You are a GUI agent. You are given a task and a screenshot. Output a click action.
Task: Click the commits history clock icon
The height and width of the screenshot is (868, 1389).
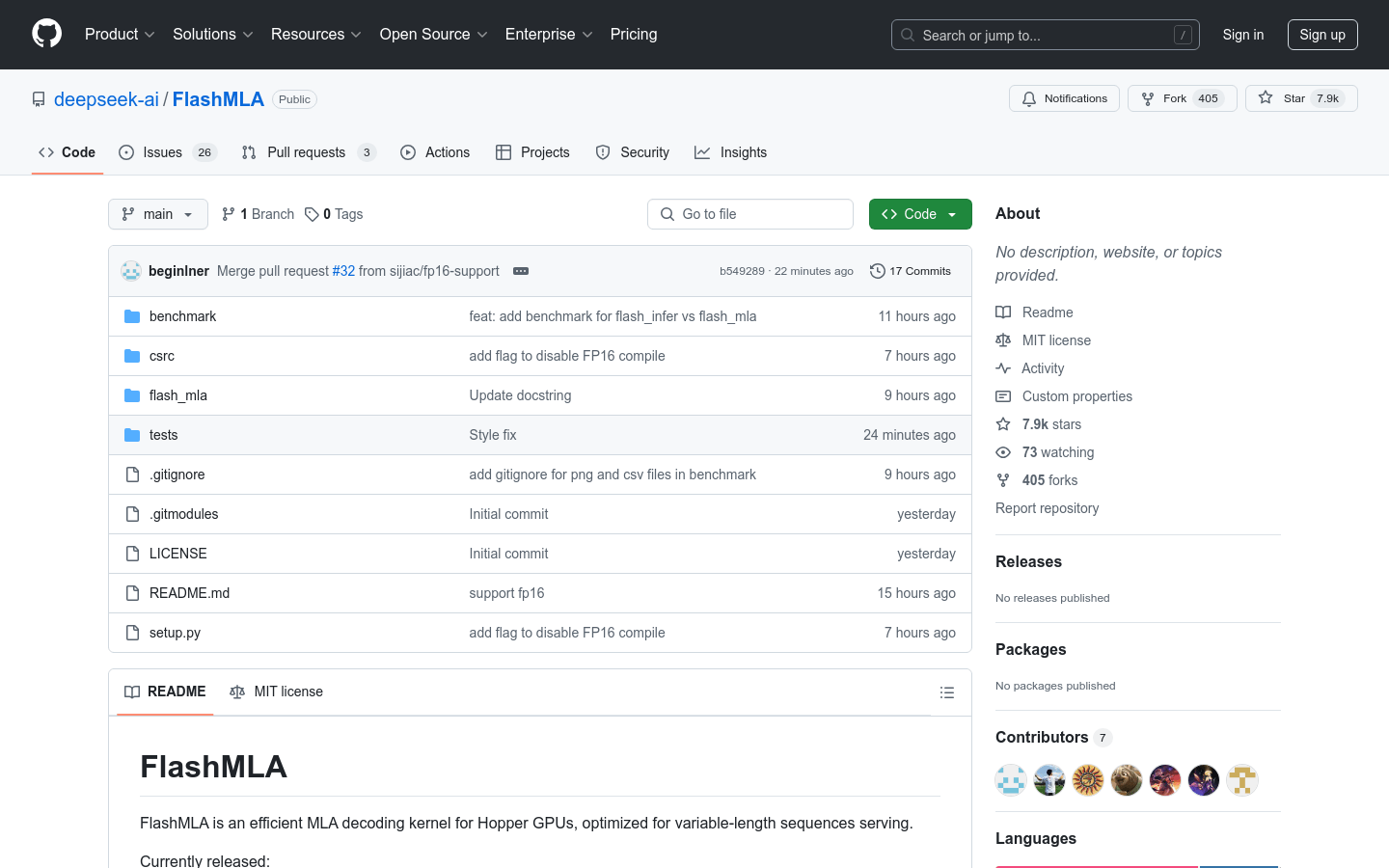tap(878, 271)
